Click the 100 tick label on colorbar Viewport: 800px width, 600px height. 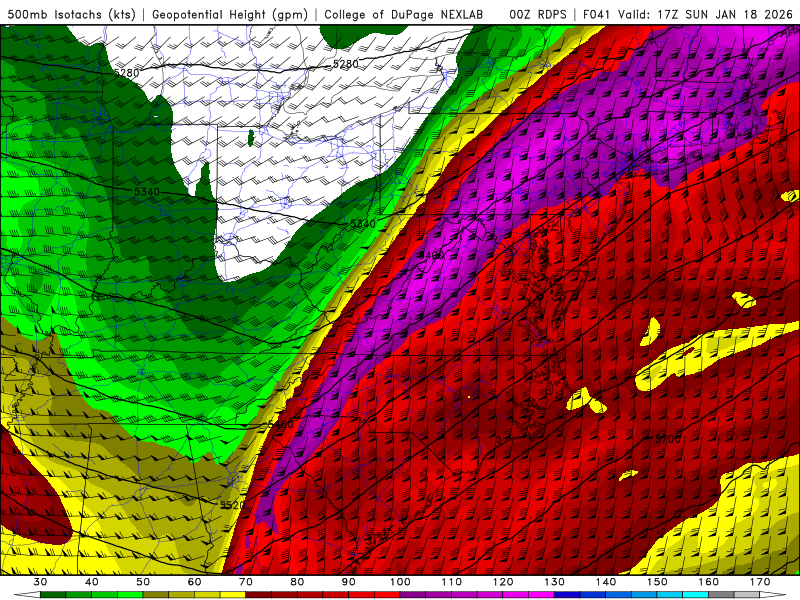[x=400, y=582]
